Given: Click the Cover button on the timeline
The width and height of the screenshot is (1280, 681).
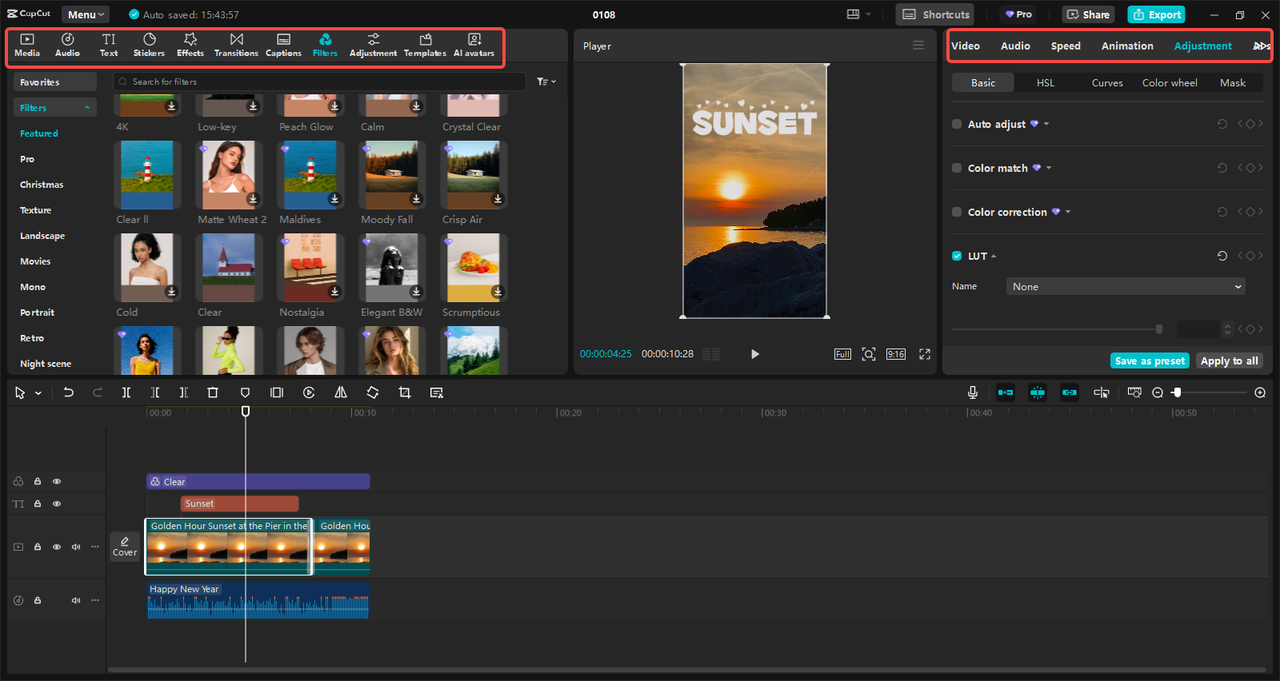Looking at the screenshot, I should coord(124,546).
